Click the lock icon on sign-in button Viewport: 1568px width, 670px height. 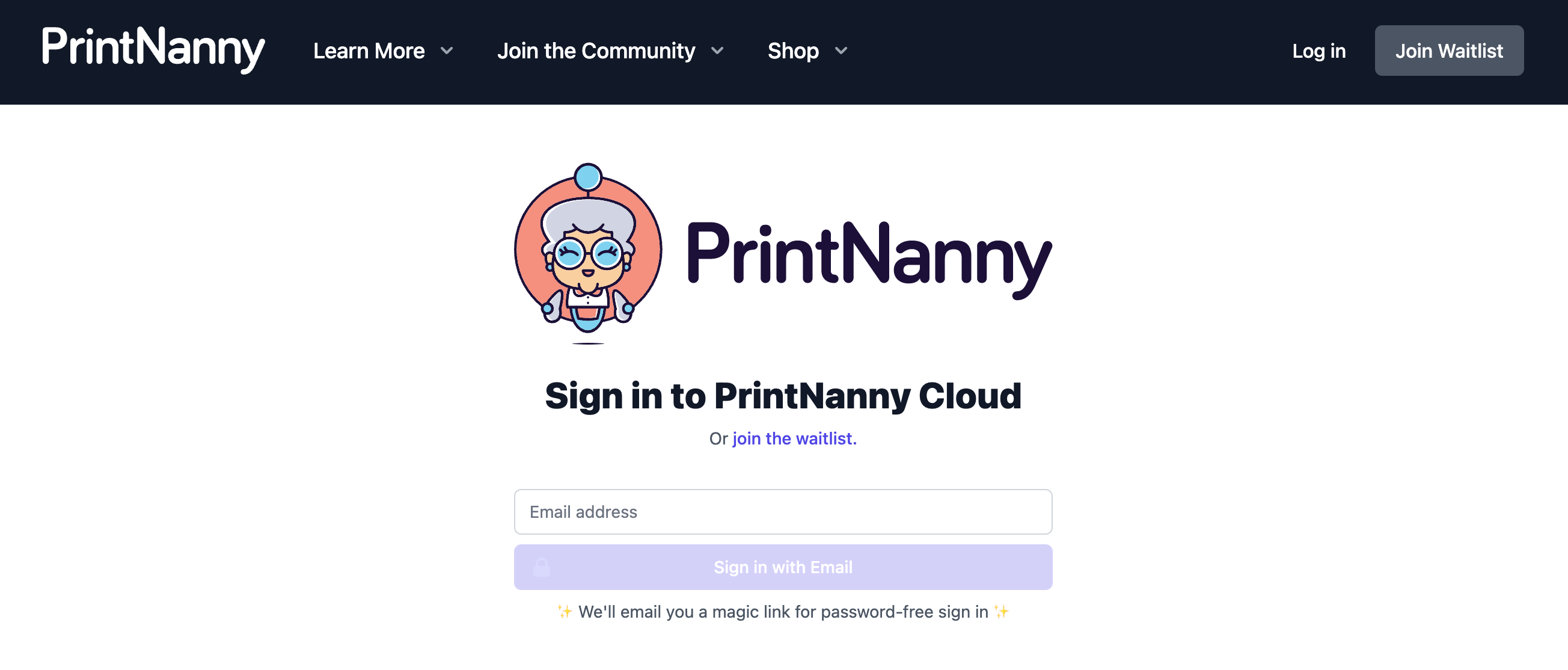click(x=541, y=567)
